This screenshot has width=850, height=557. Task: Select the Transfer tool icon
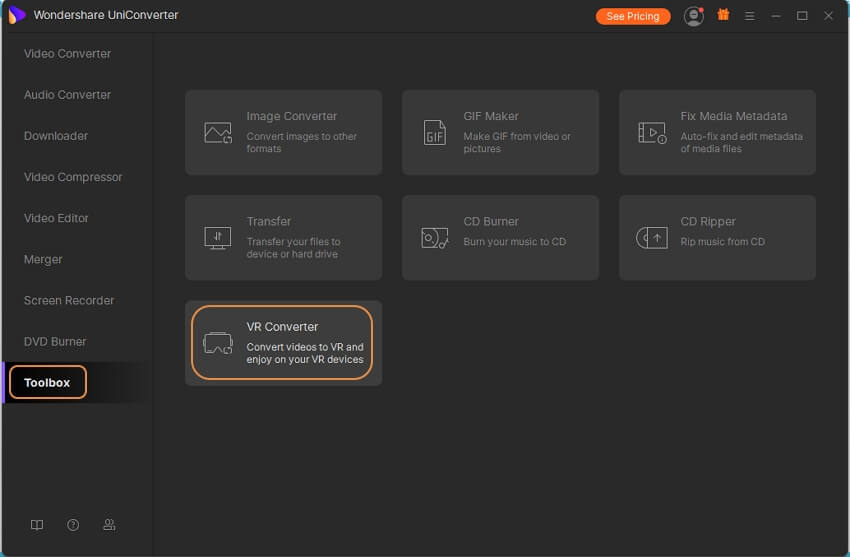(217, 238)
